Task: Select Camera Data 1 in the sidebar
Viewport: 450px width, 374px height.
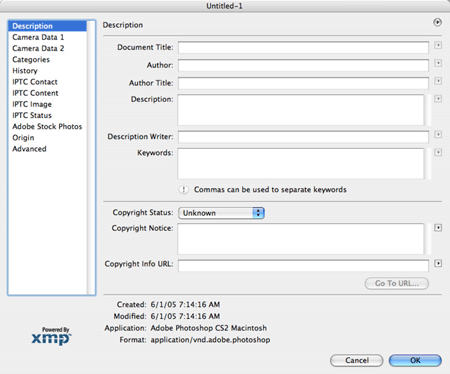Action: coord(38,37)
